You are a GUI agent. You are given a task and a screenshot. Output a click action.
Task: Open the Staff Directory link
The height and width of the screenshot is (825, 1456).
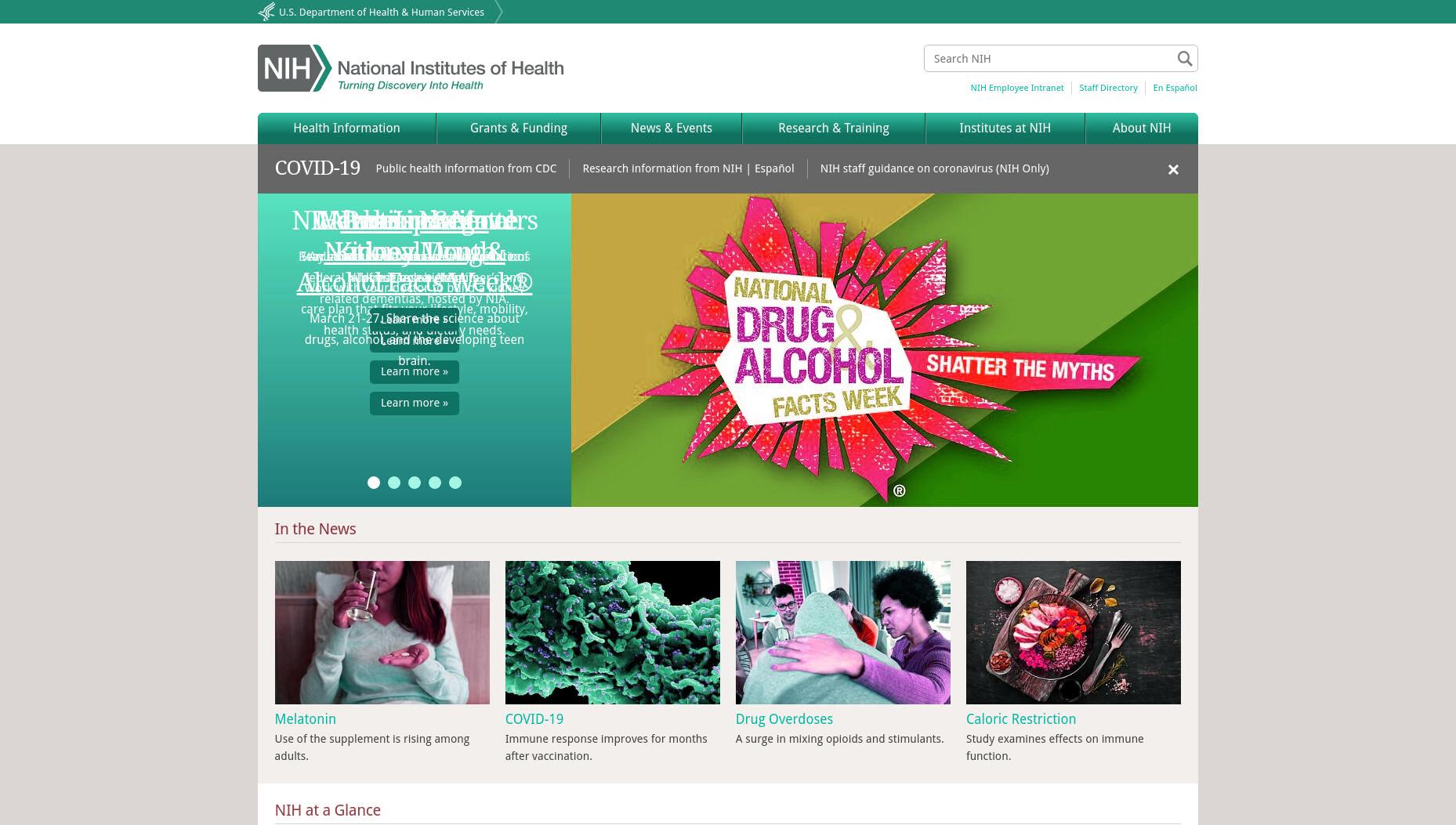tap(1108, 88)
